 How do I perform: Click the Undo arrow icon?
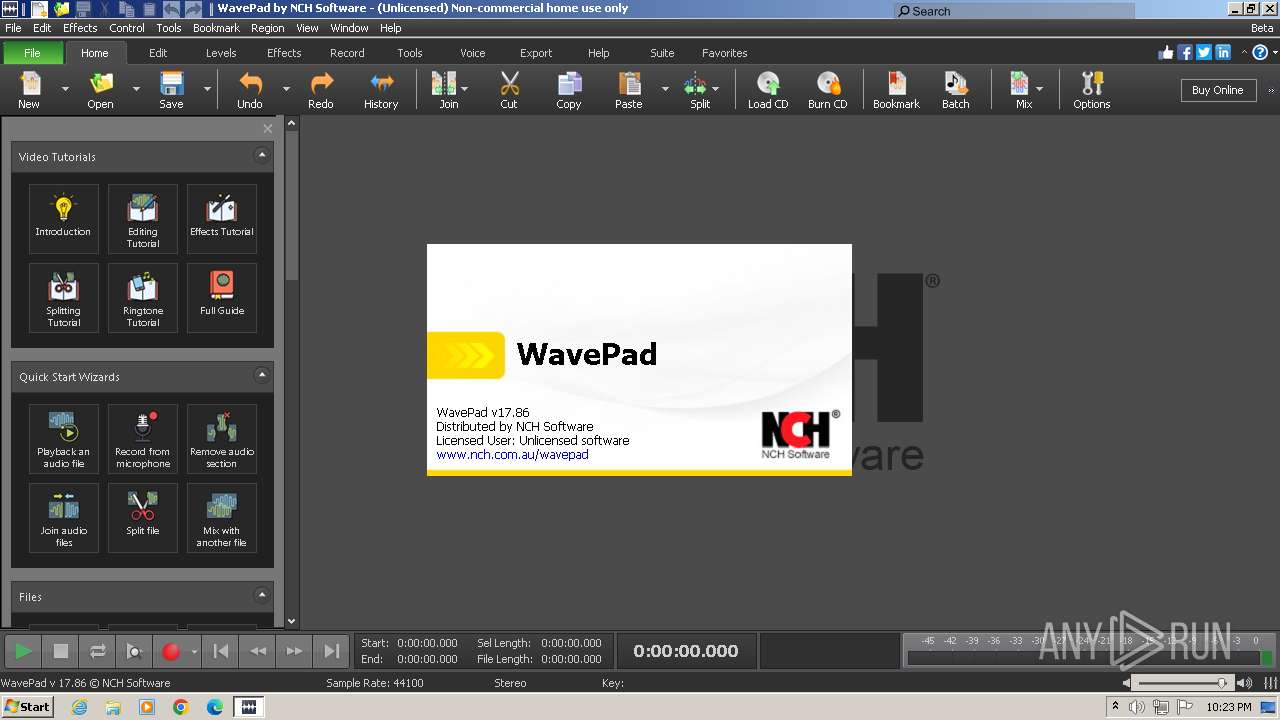click(250, 89)
